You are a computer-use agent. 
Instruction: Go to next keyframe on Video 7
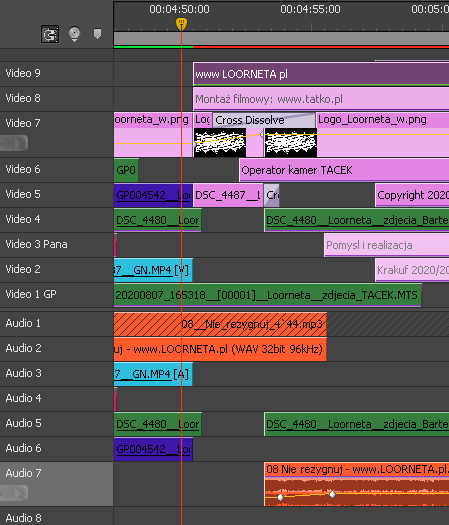click(18, 144)
